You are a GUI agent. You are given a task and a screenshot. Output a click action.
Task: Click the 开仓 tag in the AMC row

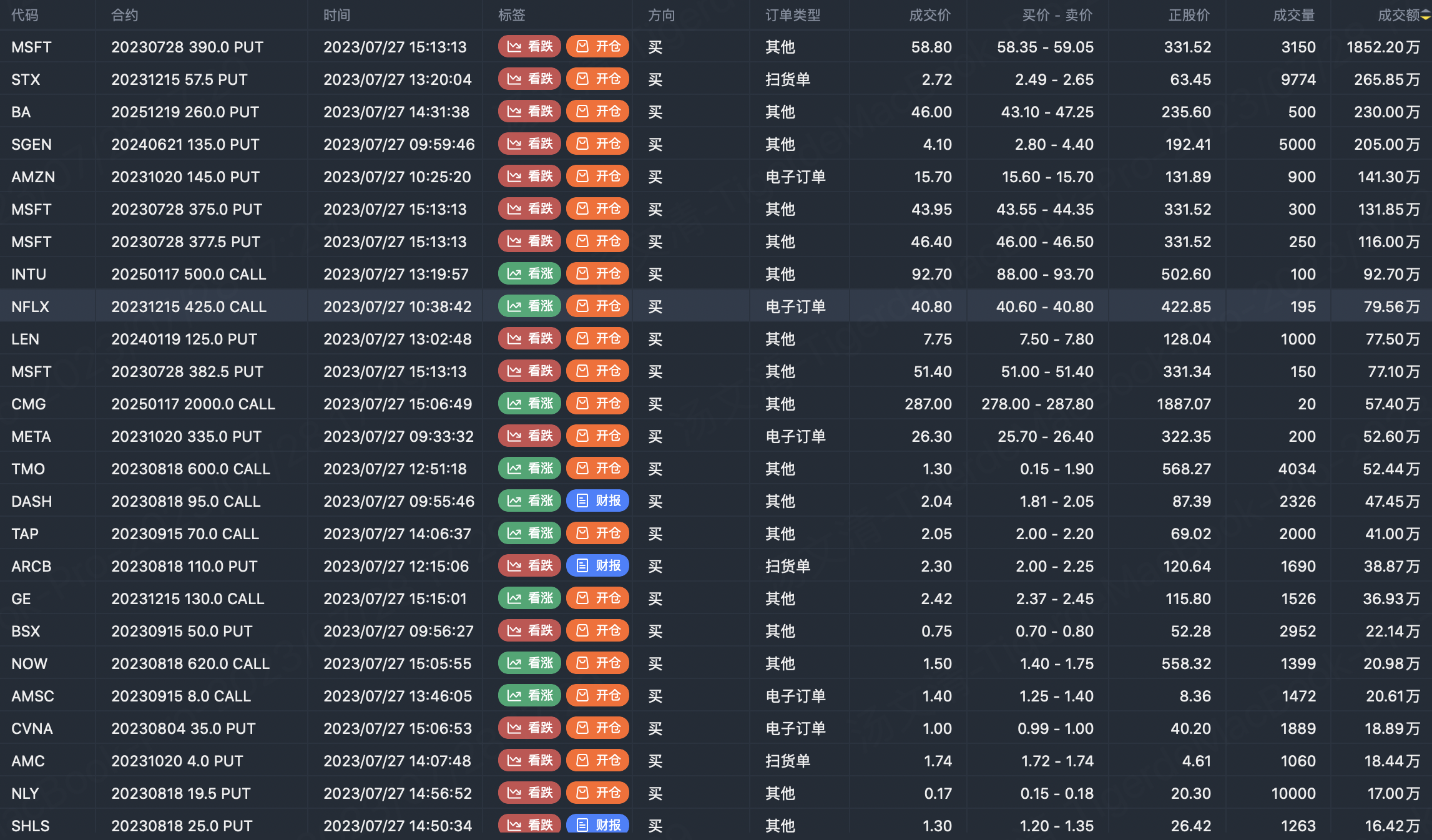pos(597,761)
